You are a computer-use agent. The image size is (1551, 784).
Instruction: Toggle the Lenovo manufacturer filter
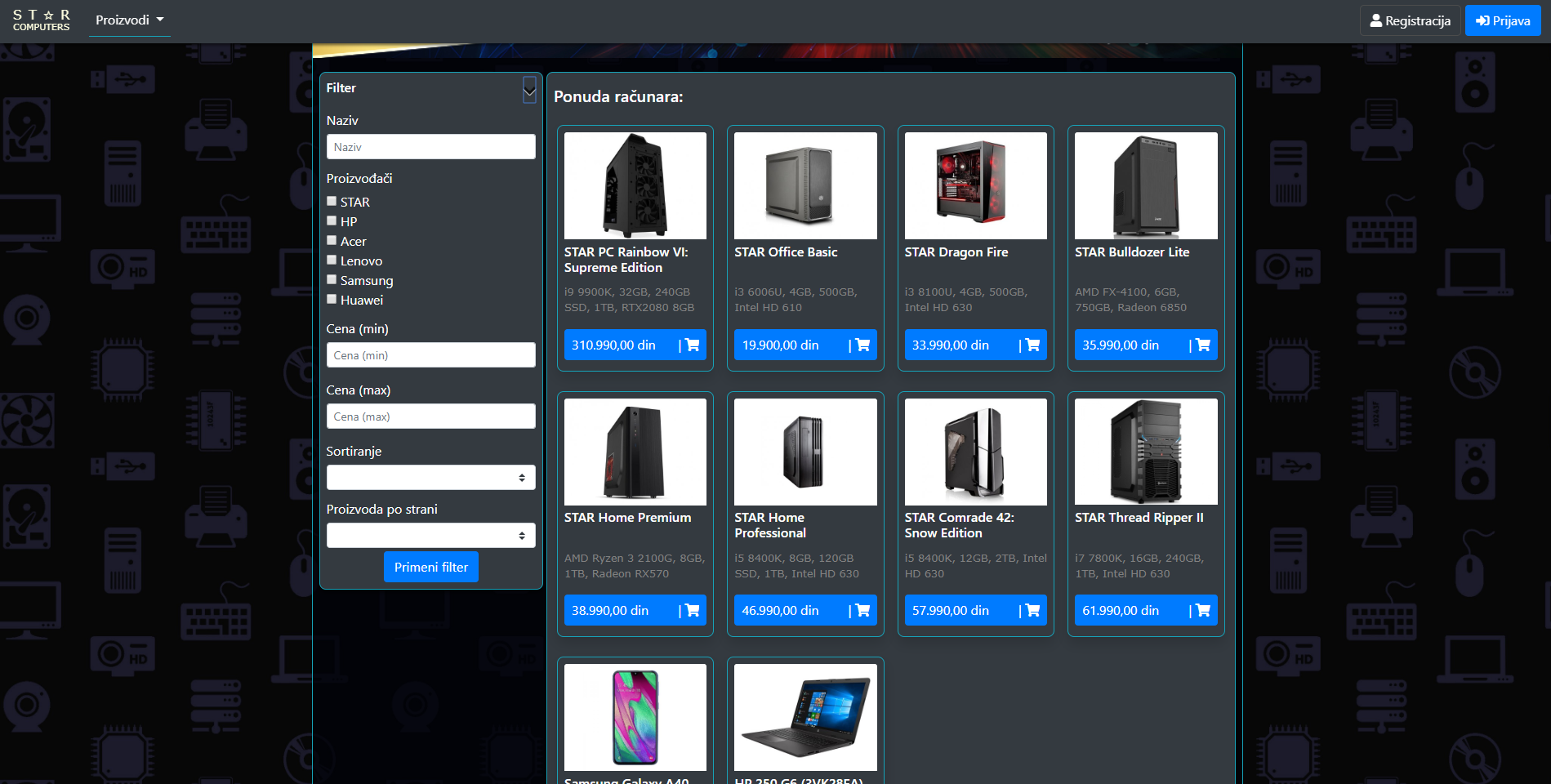[x=332, y=260]
